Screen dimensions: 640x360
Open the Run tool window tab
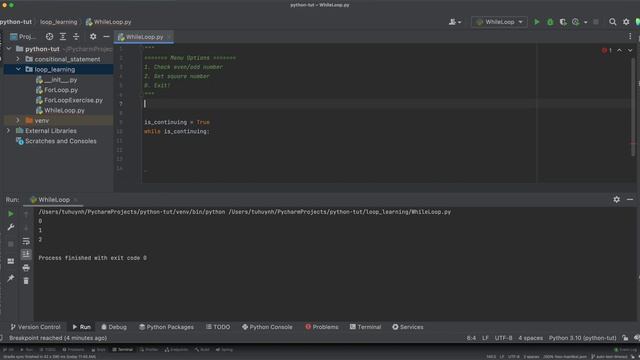(x=82, y=327)
